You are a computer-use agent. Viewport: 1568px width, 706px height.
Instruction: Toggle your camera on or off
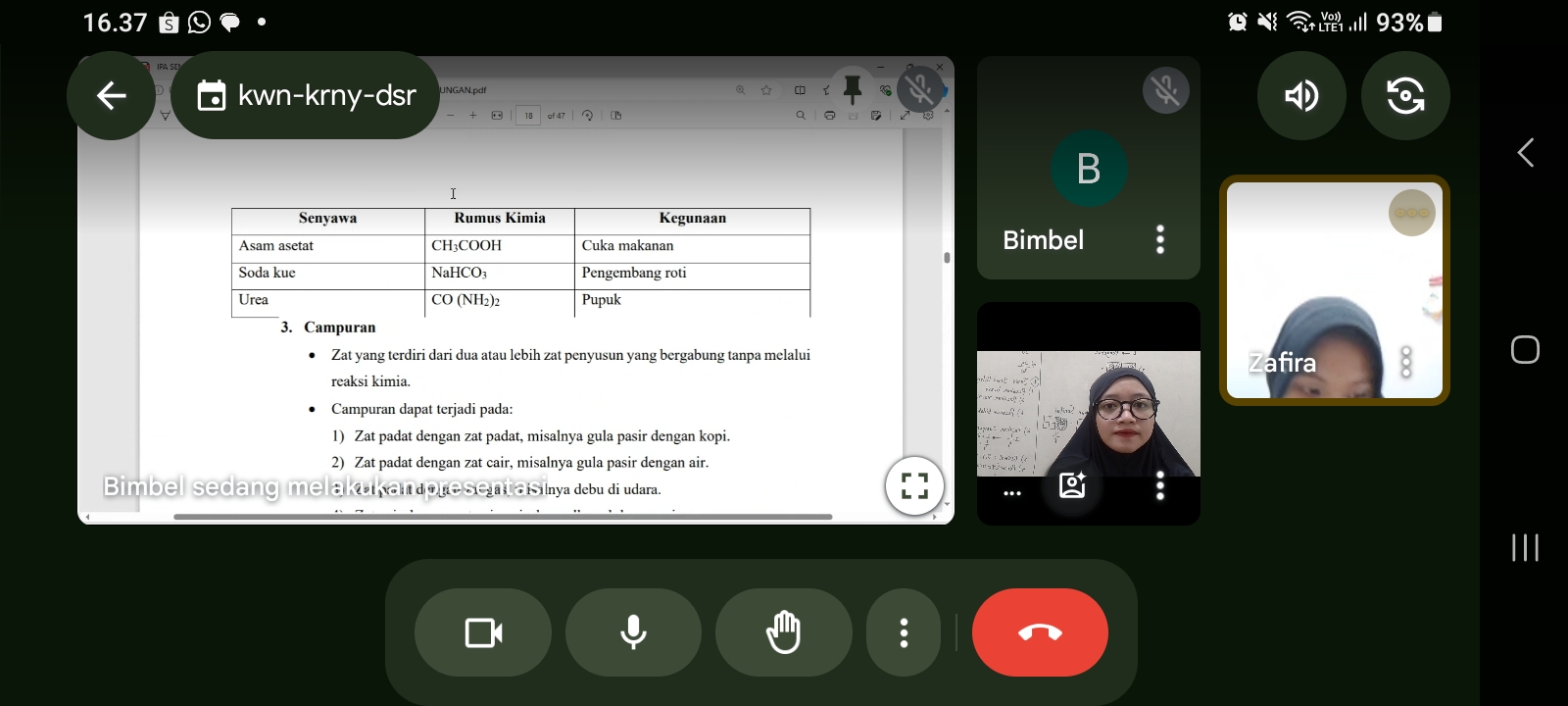483,632
